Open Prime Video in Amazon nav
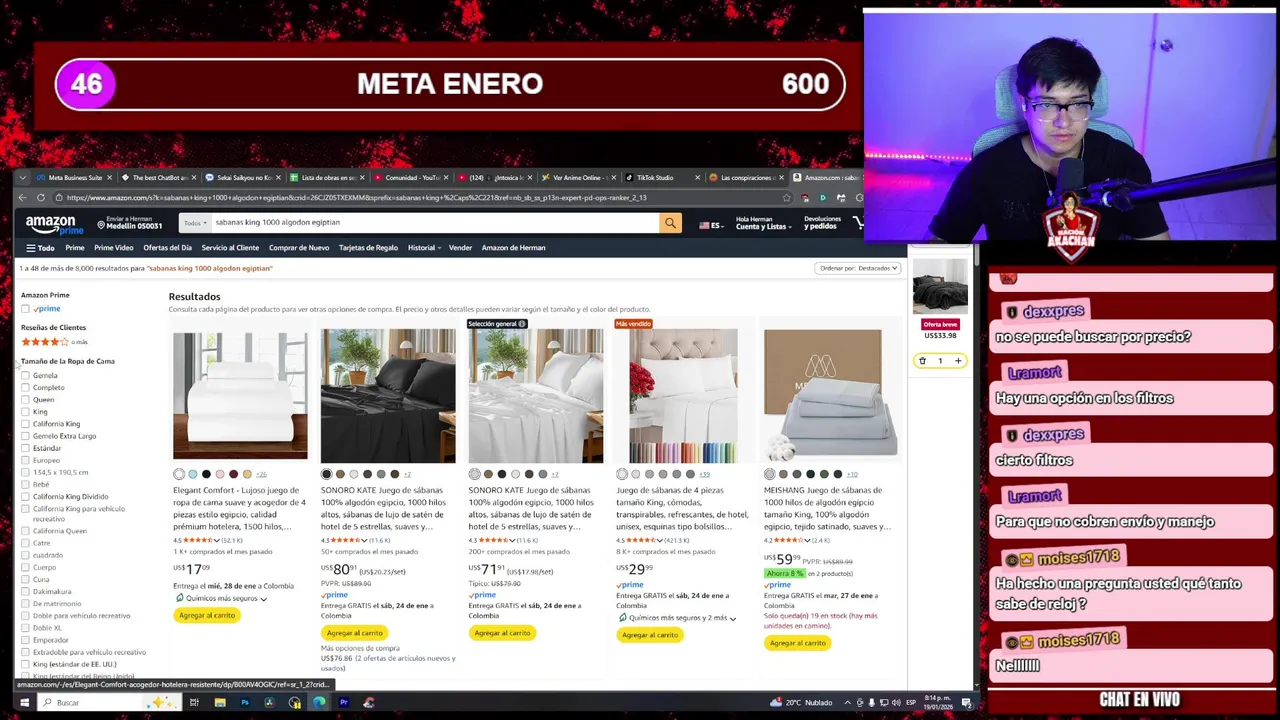This screenshot has height=720, width=1280. [113, 248]
